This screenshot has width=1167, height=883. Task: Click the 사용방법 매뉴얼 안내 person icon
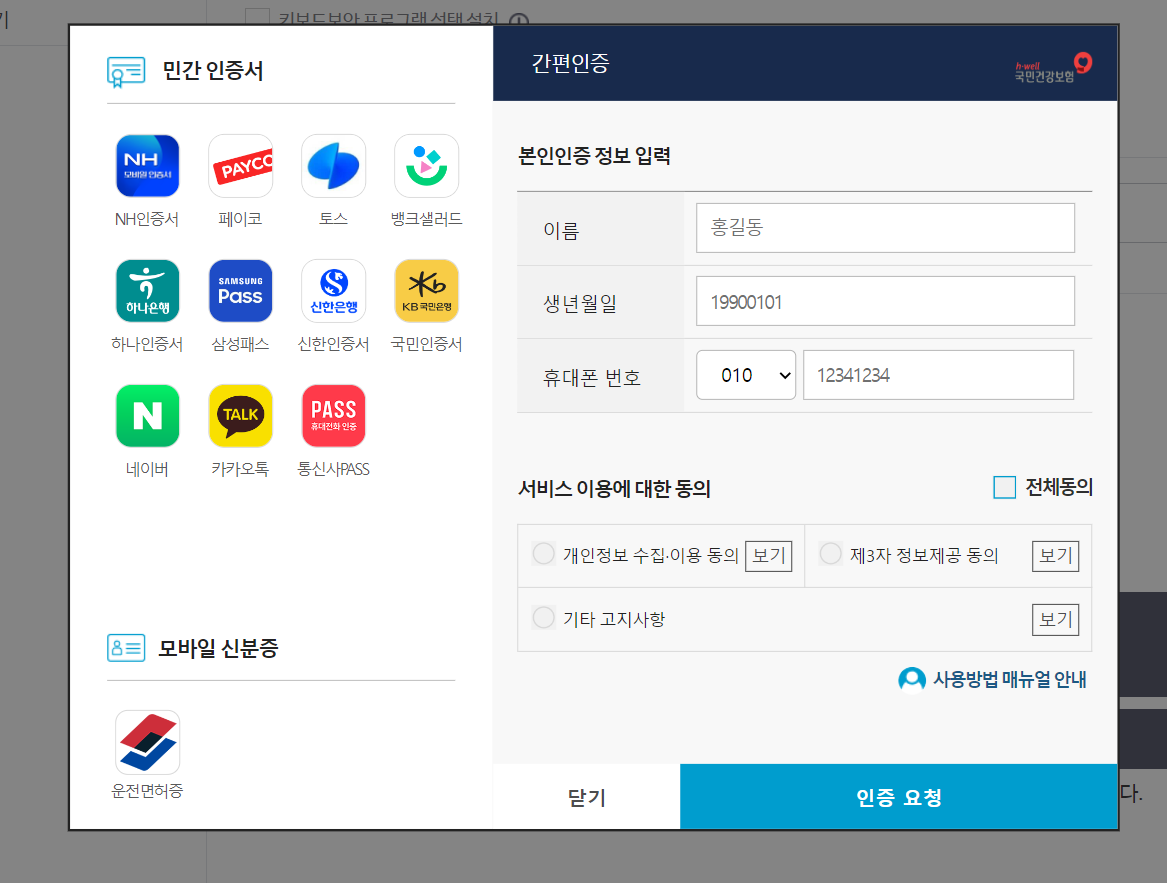coord(912,679)
